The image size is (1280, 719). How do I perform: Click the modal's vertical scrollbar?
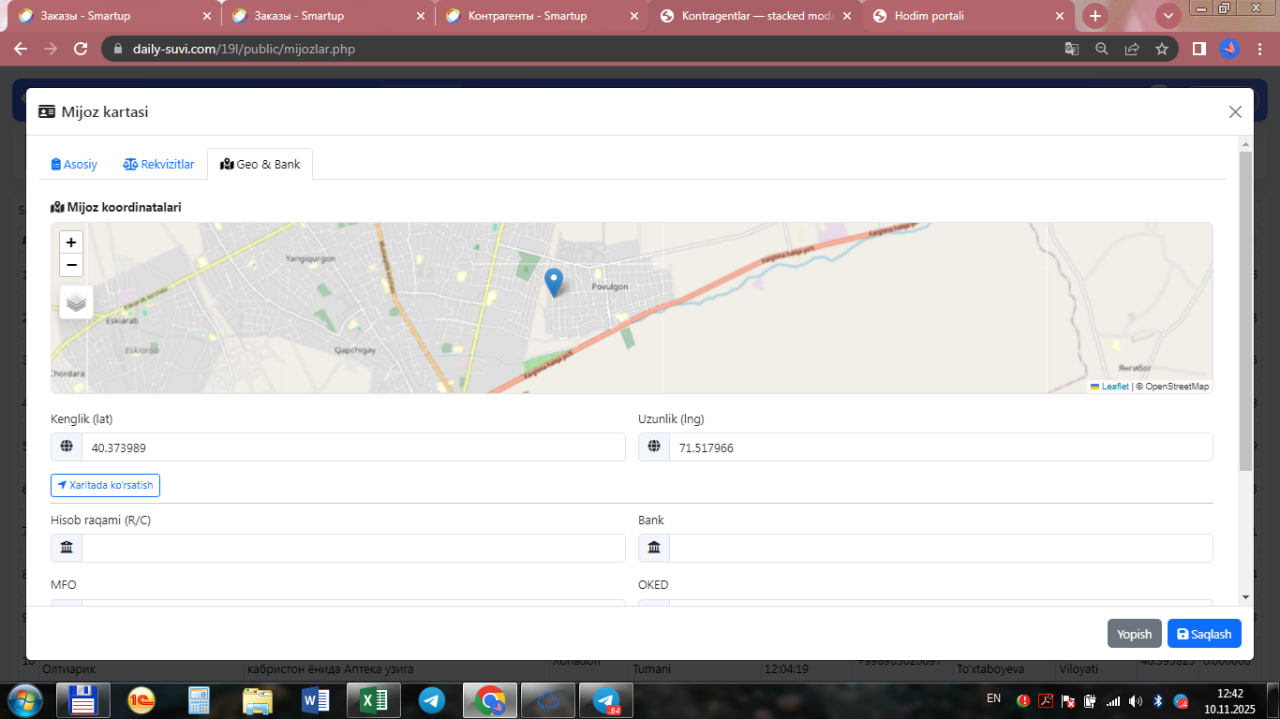(1245, 310)
